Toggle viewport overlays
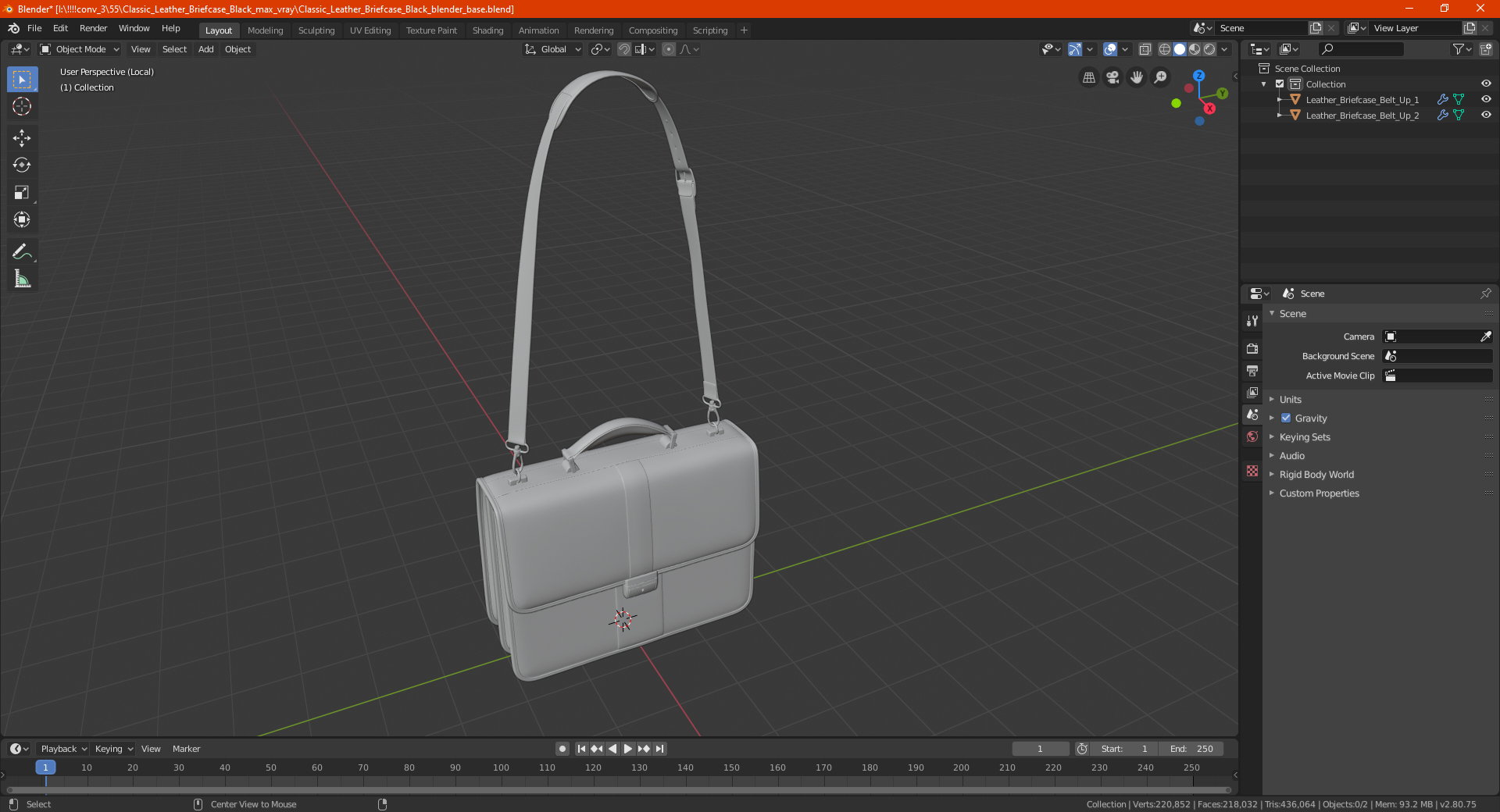 1110,49
